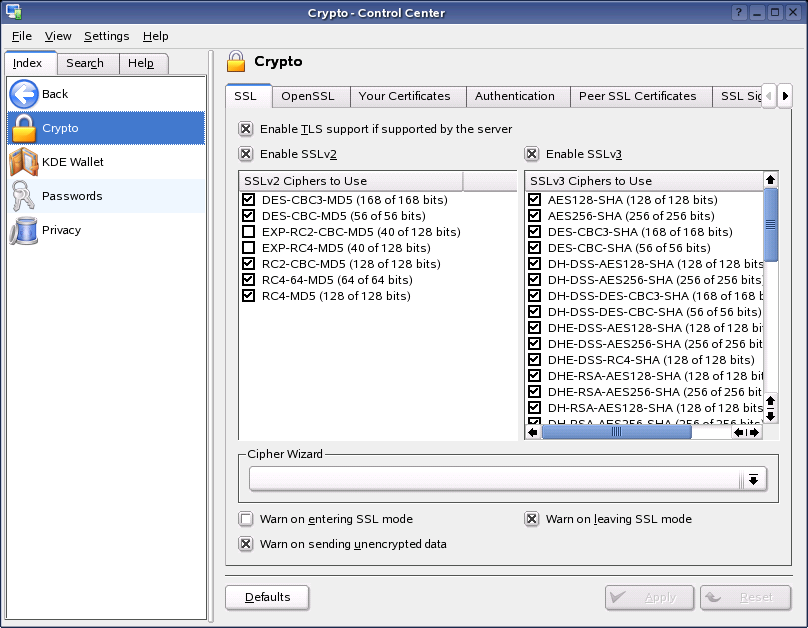Select DH-RSA-AES128-SHA cipher row
The height and width of the screenshot is (628, 808).
click(644, 408)
